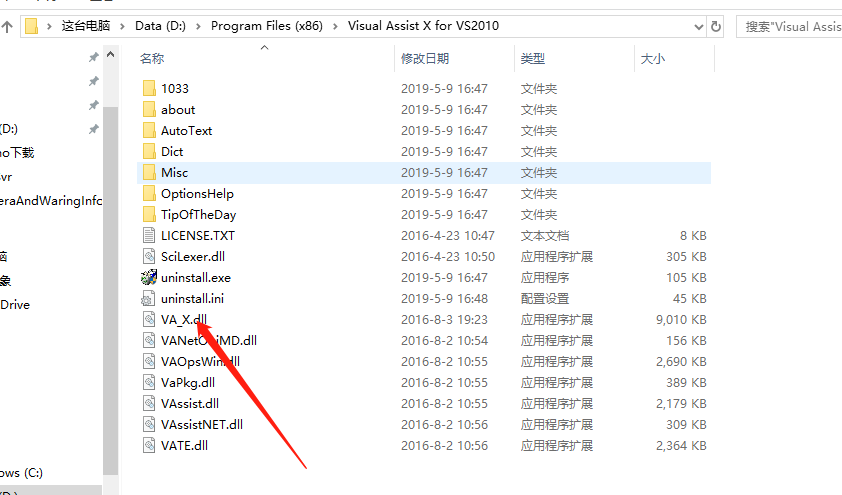The width and height of the screenshot is (842, 495).
Task: Click the AutoText folder icon
Action: pyautogui.click(x=149, y=130)
